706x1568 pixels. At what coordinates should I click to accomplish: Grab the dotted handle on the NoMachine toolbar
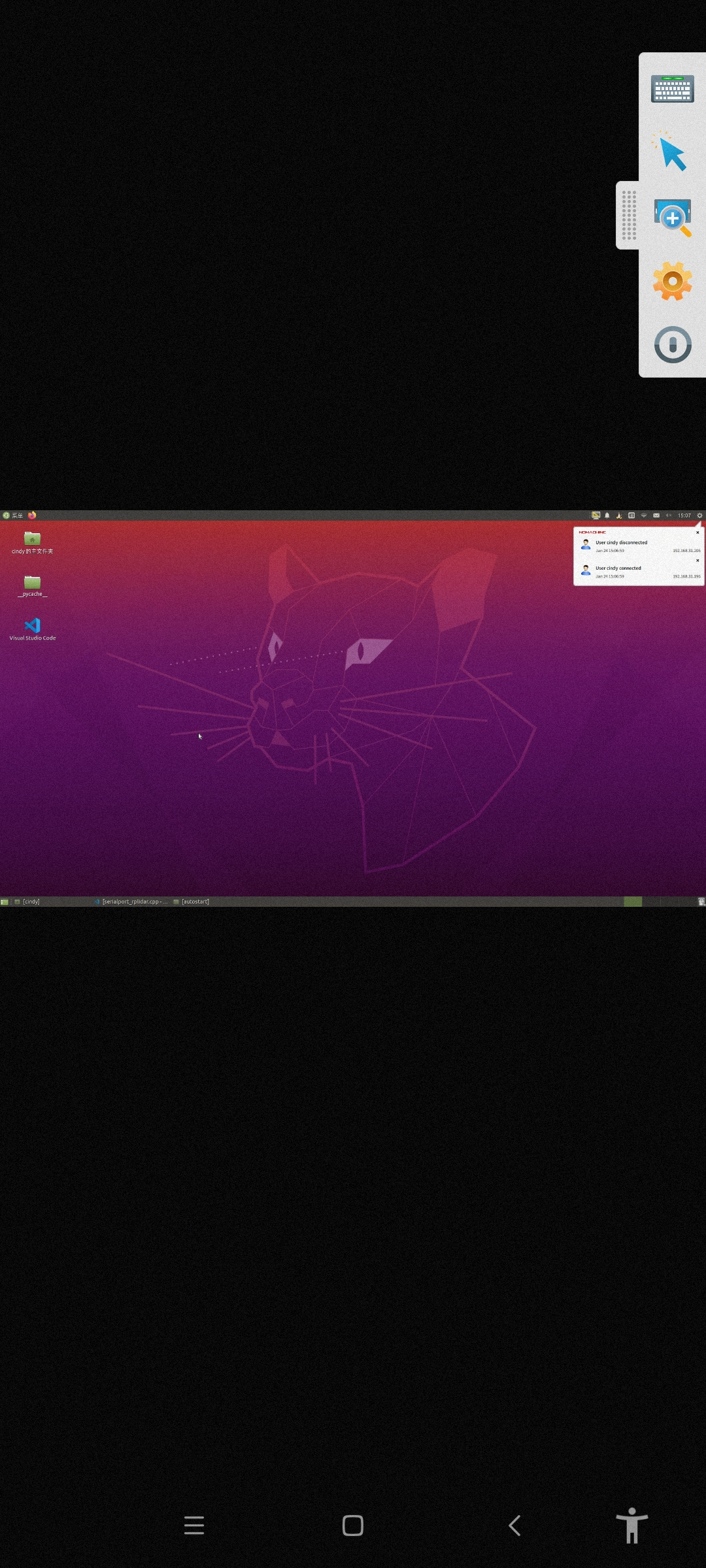629,215
